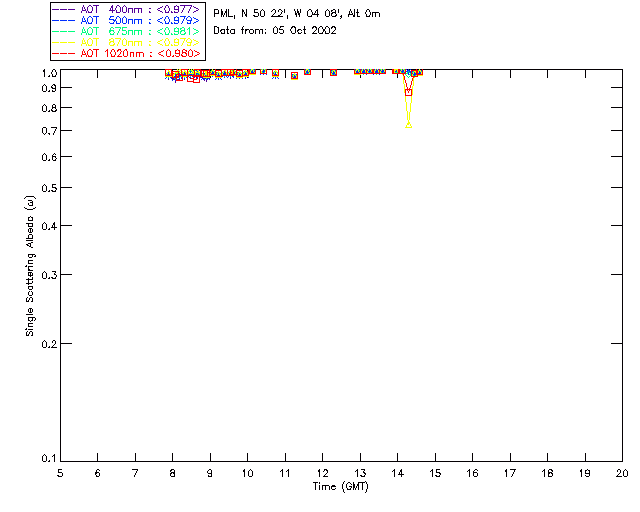The width and height of the screenshot is (640, 512).
Task: Click the y-axis tick label '0.6'
Action: coord(49,157)
